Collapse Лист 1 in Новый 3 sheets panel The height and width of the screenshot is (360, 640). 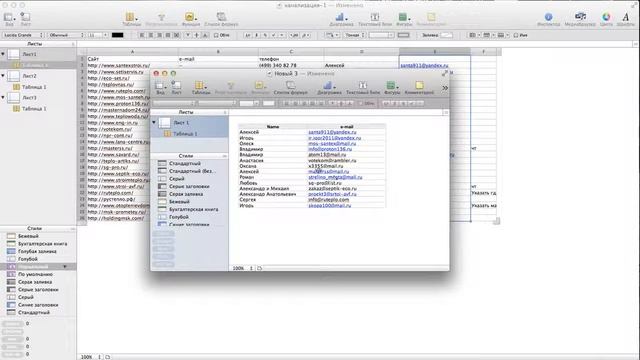point(154,122)
